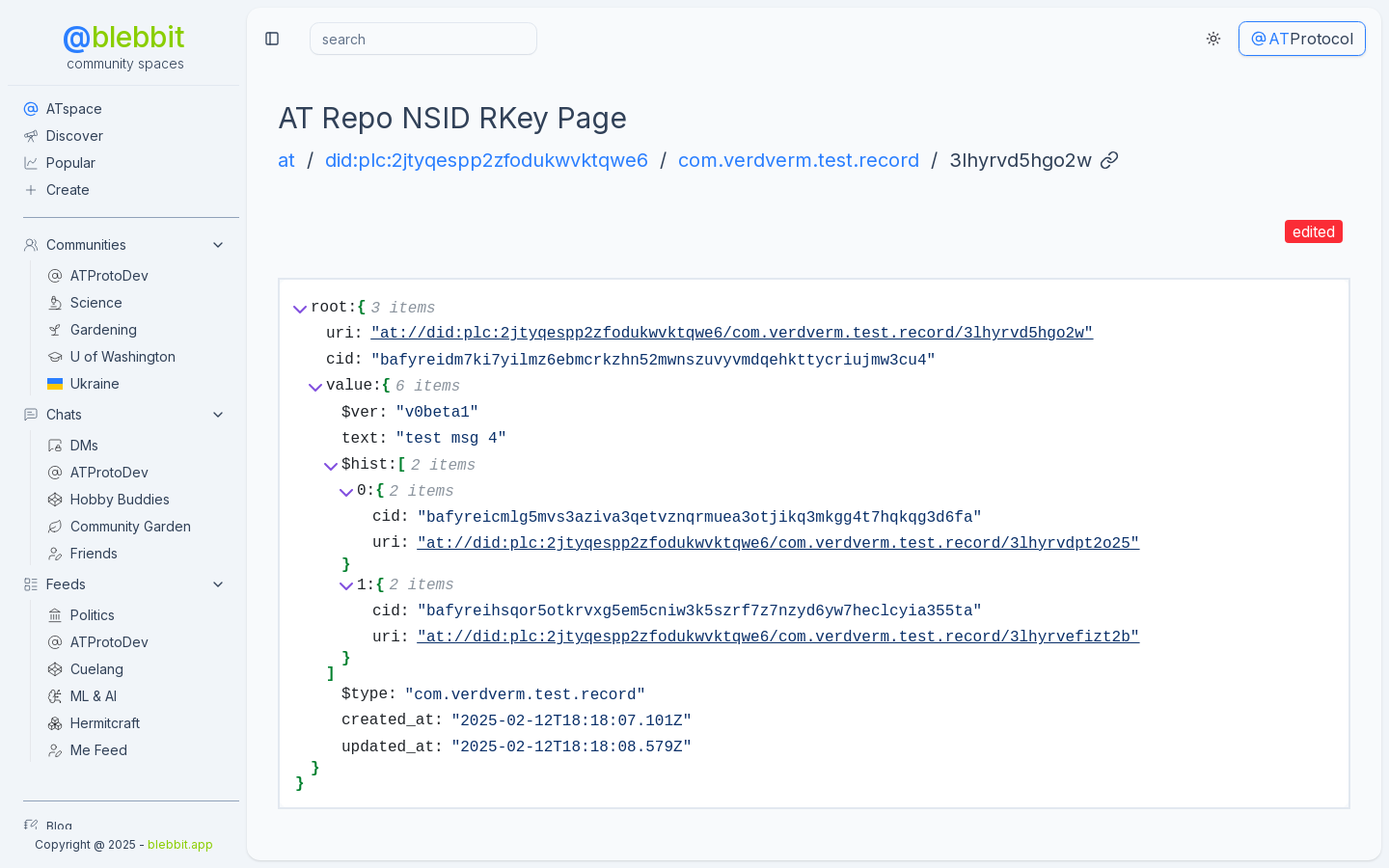
Task: Open ATProtoDev under Chats
Action: coord(109,473)
